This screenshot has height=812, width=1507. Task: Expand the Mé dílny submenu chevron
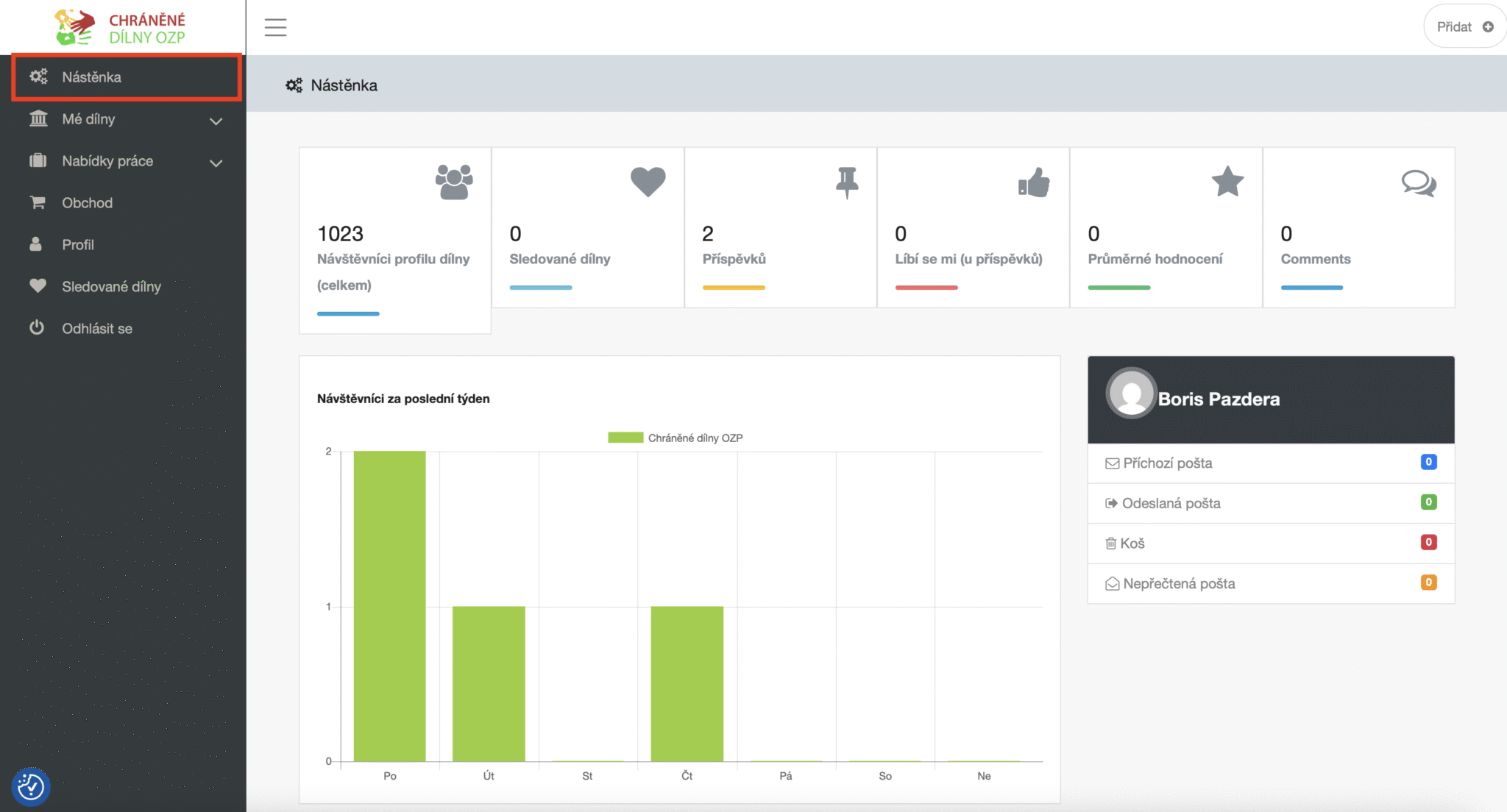click(x=216, y=121)
